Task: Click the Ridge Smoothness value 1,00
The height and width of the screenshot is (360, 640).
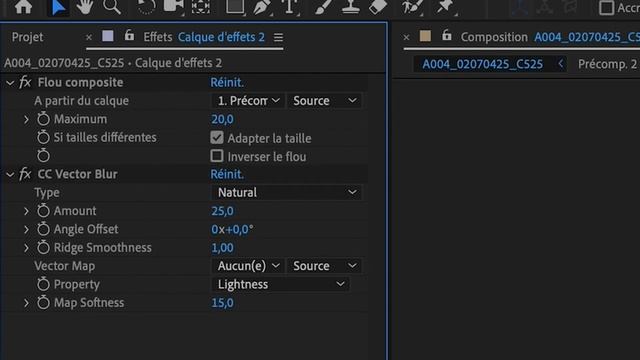Action: tap(222, 248)
